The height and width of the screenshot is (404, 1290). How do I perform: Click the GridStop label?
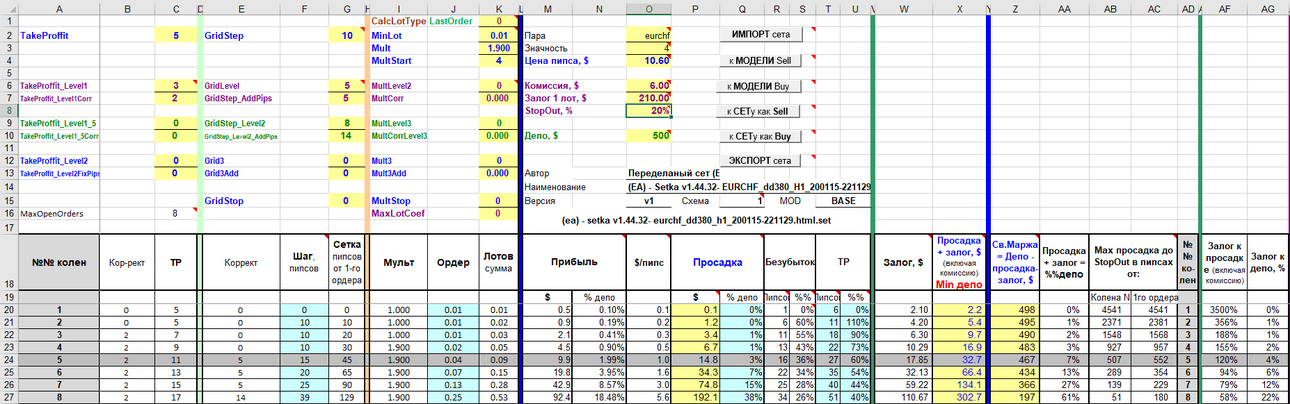click(224, 200)
